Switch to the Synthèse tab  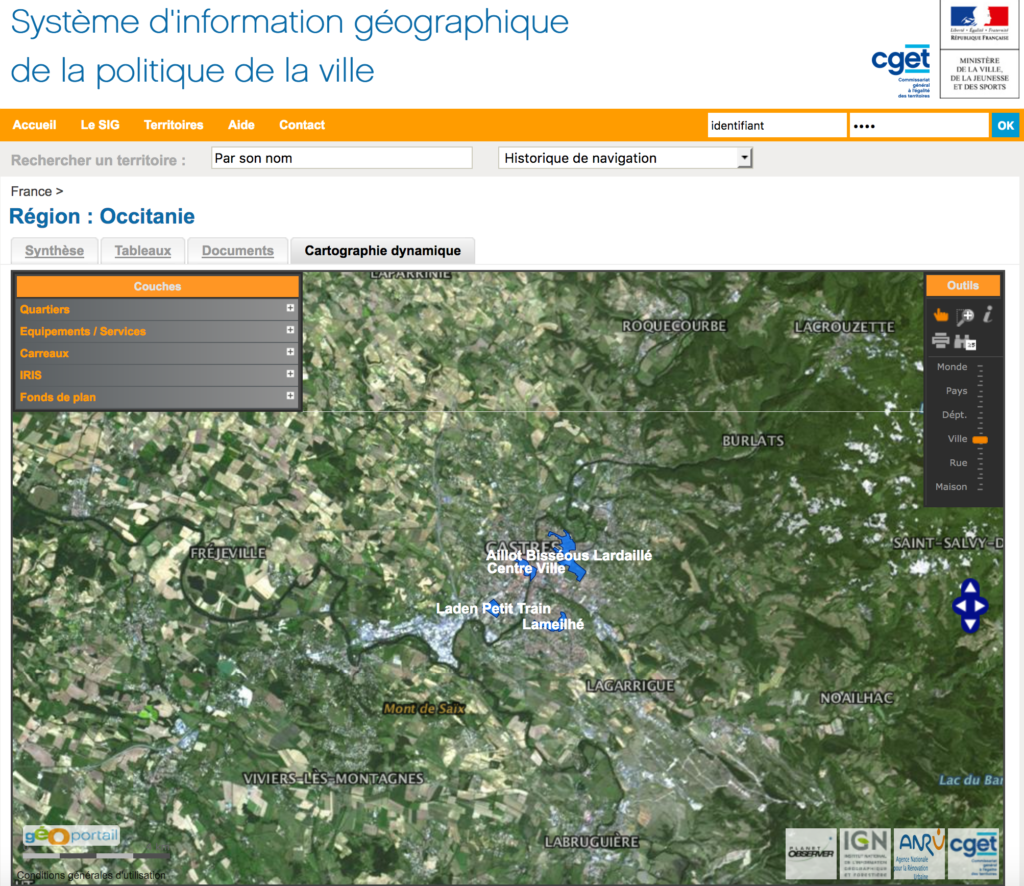pyautogui.click(x=54, y=250)
